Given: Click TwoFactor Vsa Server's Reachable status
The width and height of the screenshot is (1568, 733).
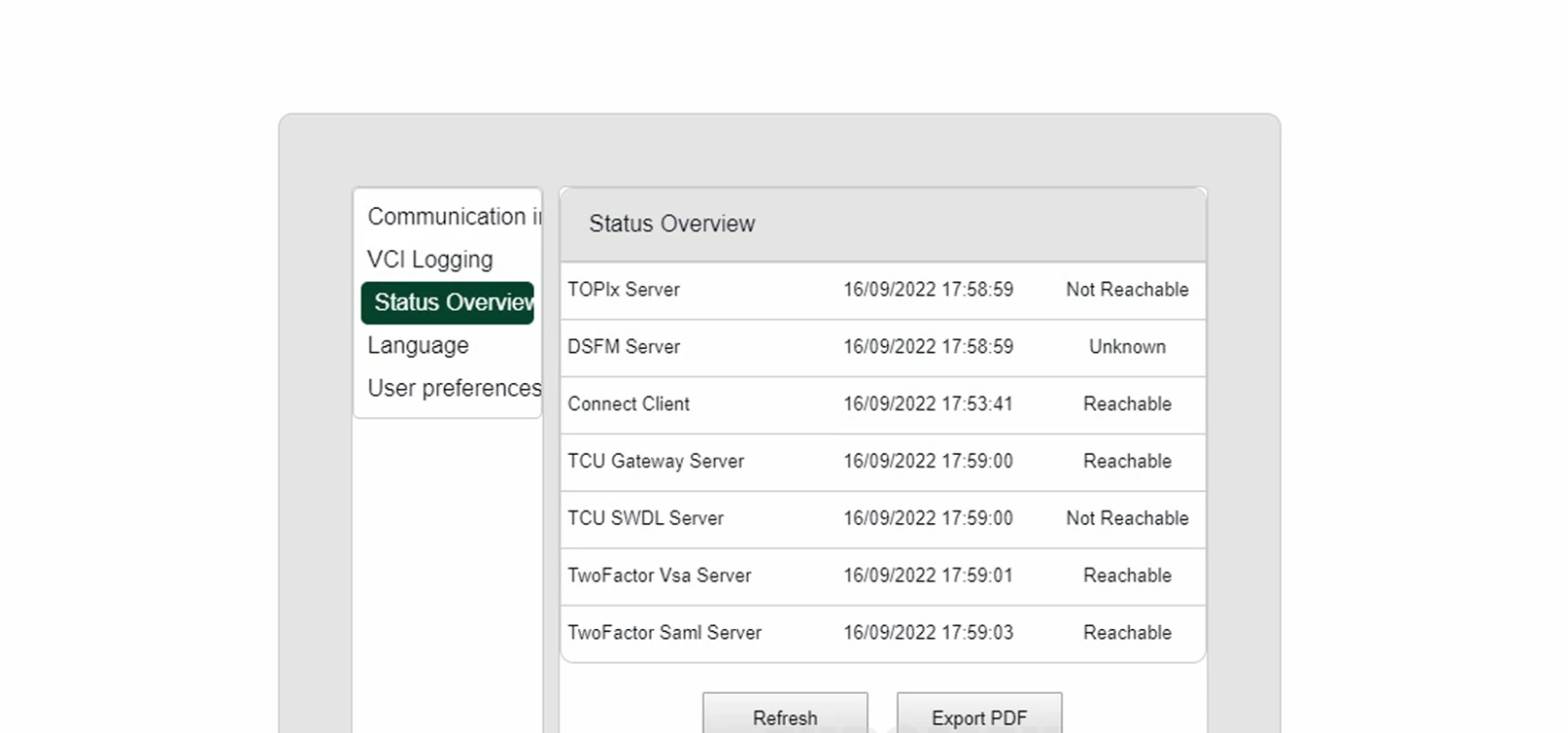Looking at the screenshot, I should tap(1127, 576).
